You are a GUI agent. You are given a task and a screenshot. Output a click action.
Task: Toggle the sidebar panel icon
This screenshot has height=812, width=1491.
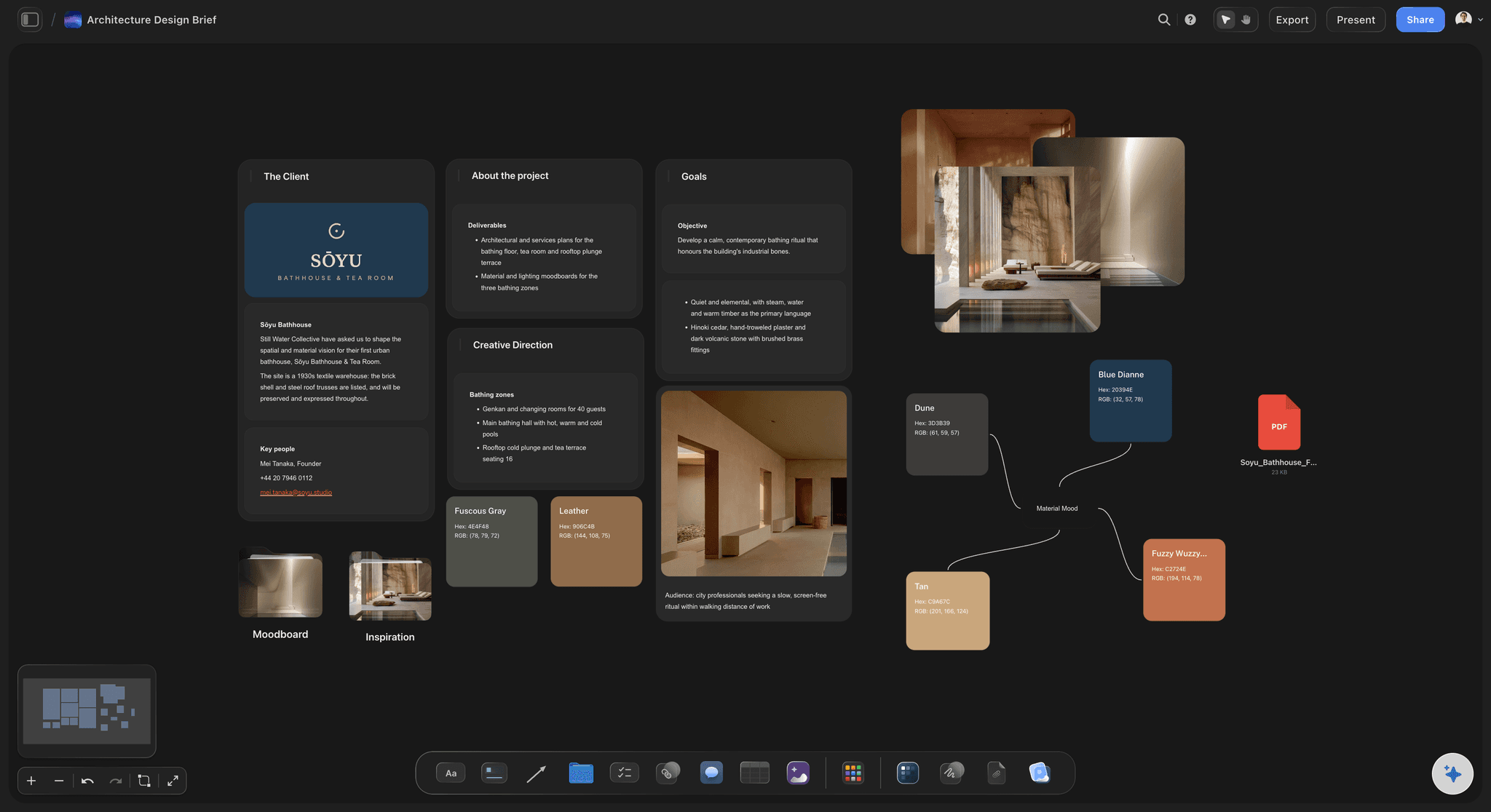pos(30,20)
